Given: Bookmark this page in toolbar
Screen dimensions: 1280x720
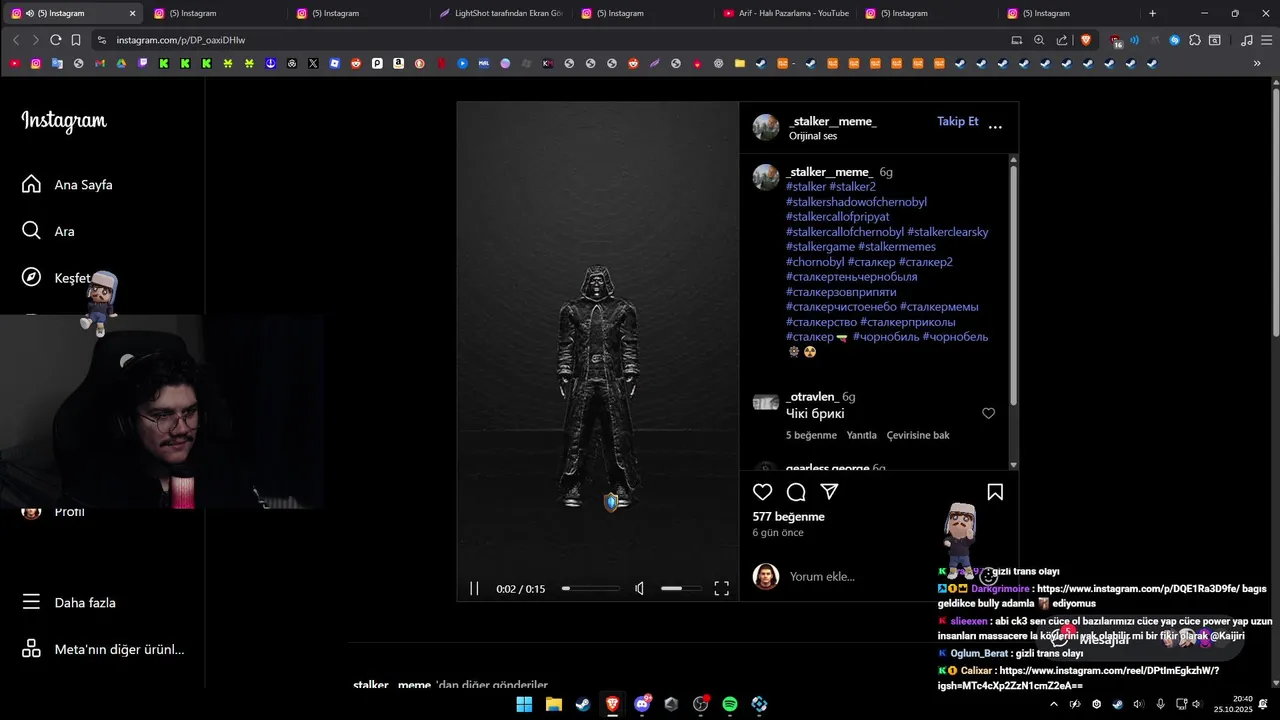Looking at the screenshot, I should [76, 40].
